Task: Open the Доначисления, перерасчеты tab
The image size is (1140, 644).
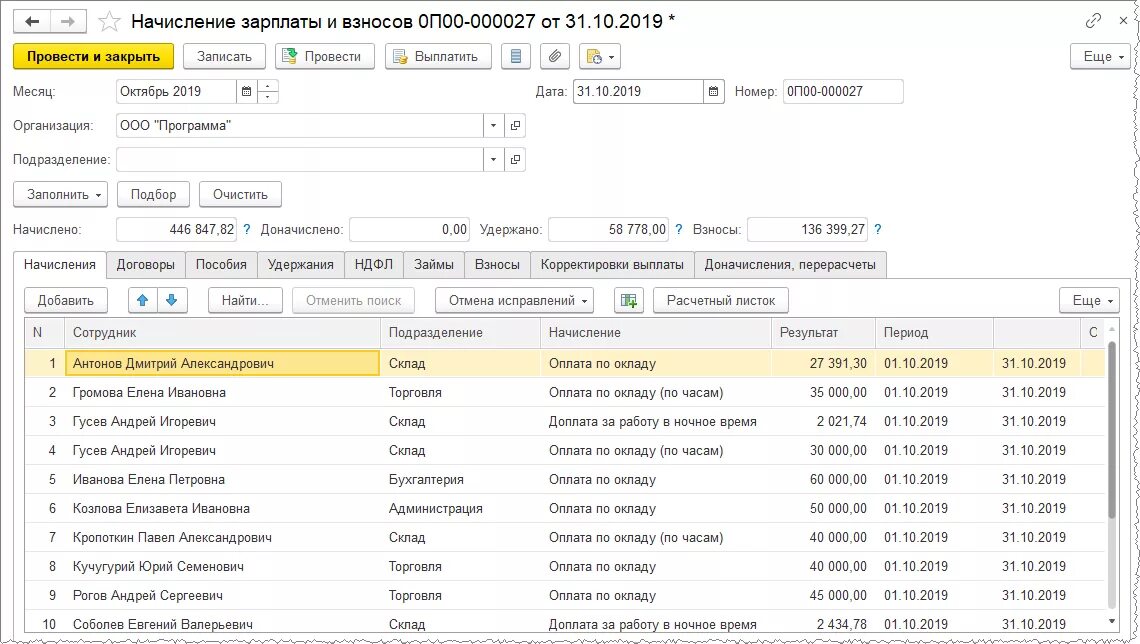Action: click(790, 265)
